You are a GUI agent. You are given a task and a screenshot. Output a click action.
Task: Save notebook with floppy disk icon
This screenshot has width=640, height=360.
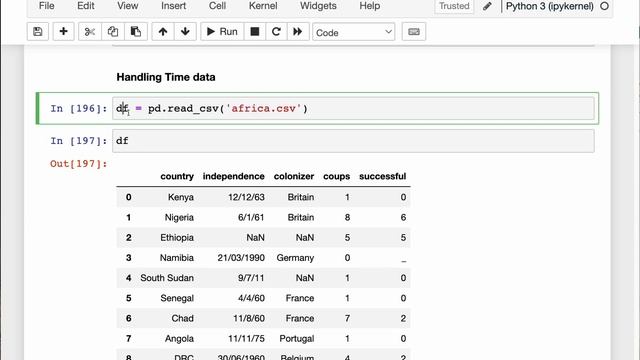[38, 32]
